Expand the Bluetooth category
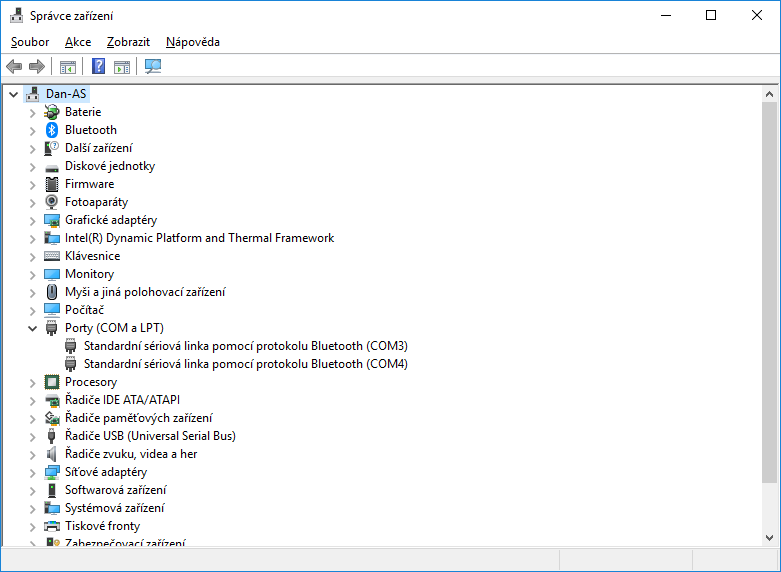Screen dimensions: 781x572 pos(32,131)
